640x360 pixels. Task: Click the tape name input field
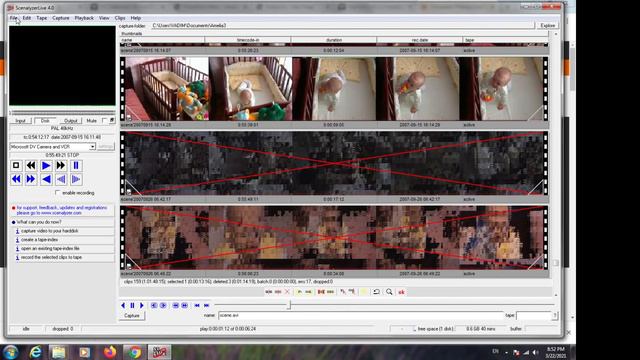pyautogui.click(x=534, y=316)
